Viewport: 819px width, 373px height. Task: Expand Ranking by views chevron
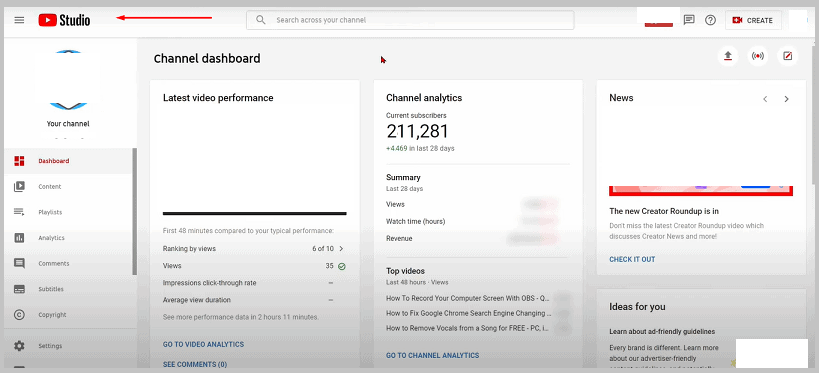[341, 249]
